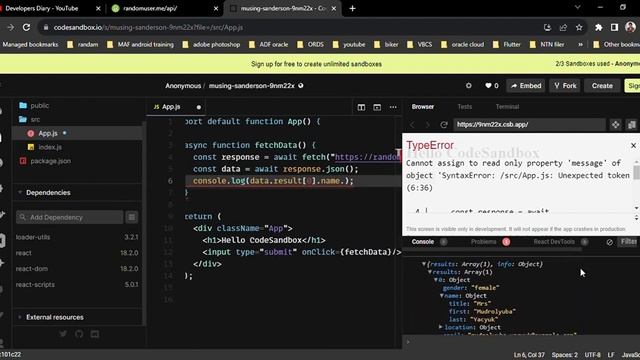The width and height of the screenshot is (640, 360).
Task: Collapse the results Array(1) node
Action: tap(430, 272)
